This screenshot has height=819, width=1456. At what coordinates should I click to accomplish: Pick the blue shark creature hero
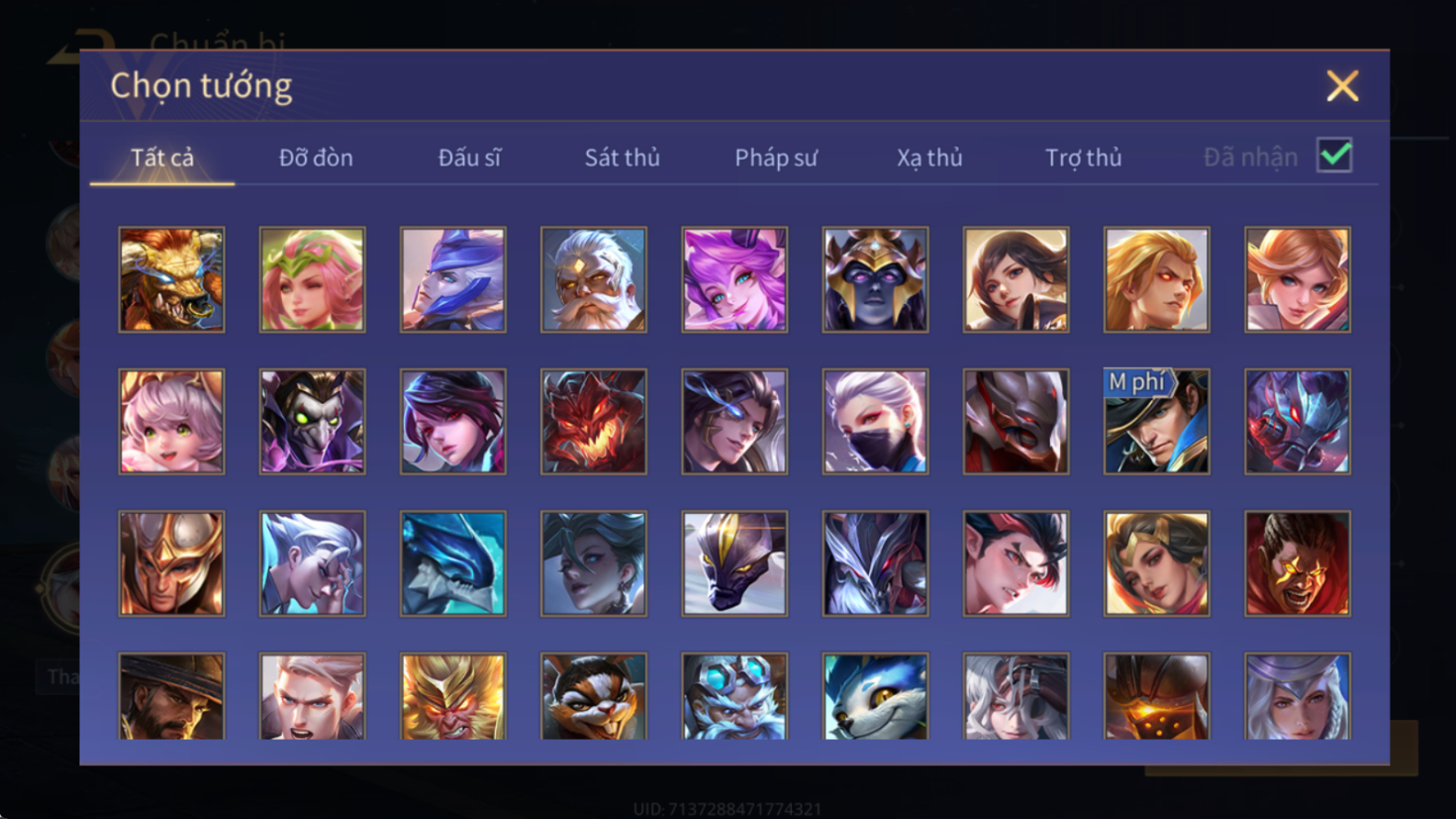[x=452, y=563]
